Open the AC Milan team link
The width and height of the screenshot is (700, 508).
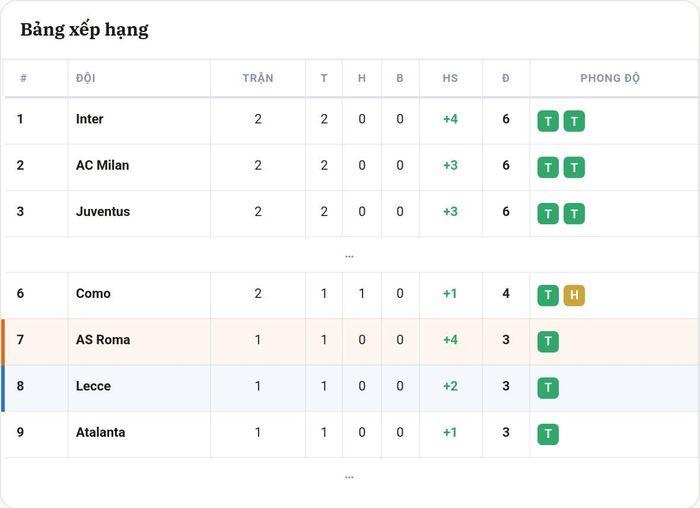pos(102,166)
